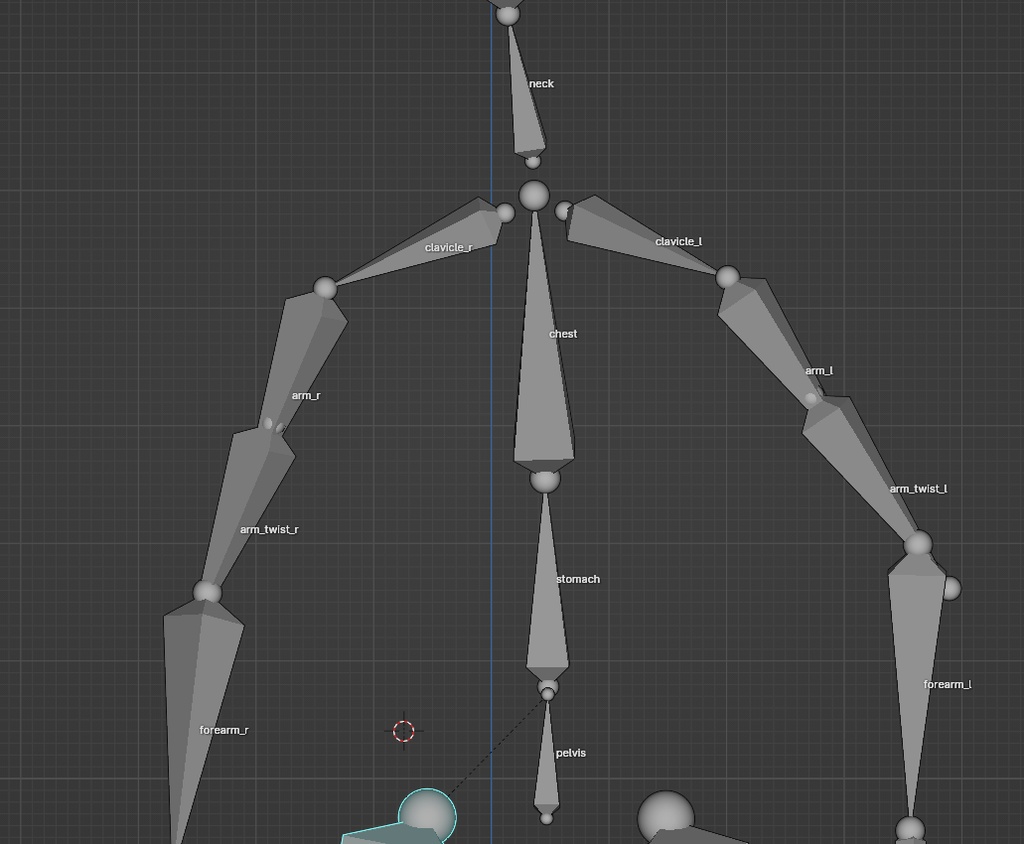Click the 'arm_r' bone label
Screen dimensions: 1024x844
pyautogui.click(x=306, y=395)
